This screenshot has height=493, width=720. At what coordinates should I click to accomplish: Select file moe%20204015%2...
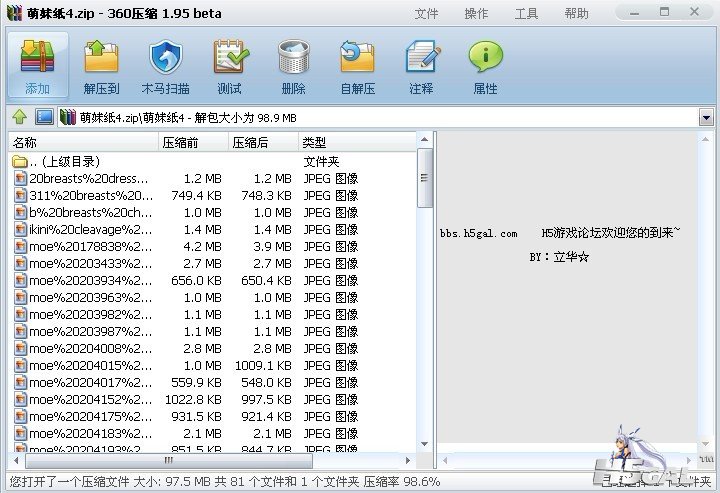pos(90,365)
